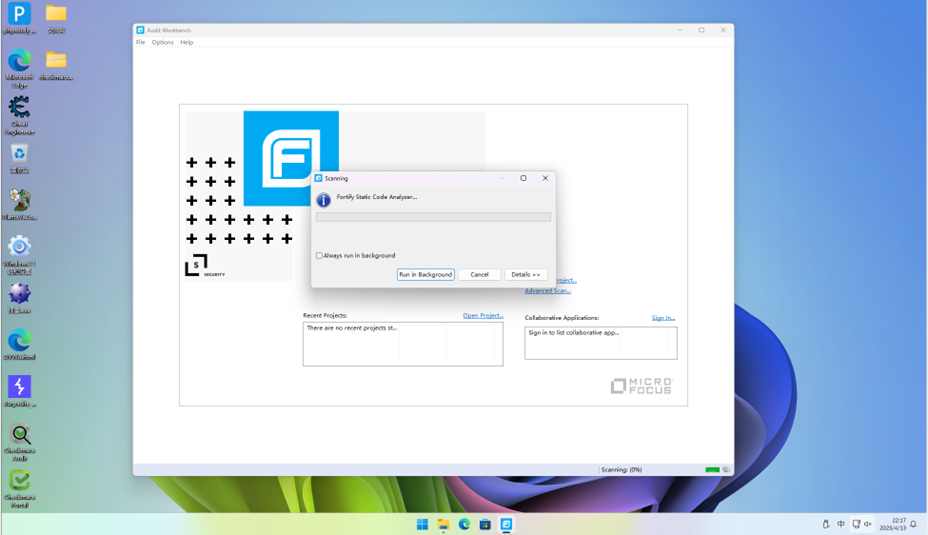Select the lower Edge shortcut desktop icon
The height and width of the screenshot is (535, 928).
tap(20, 344)
